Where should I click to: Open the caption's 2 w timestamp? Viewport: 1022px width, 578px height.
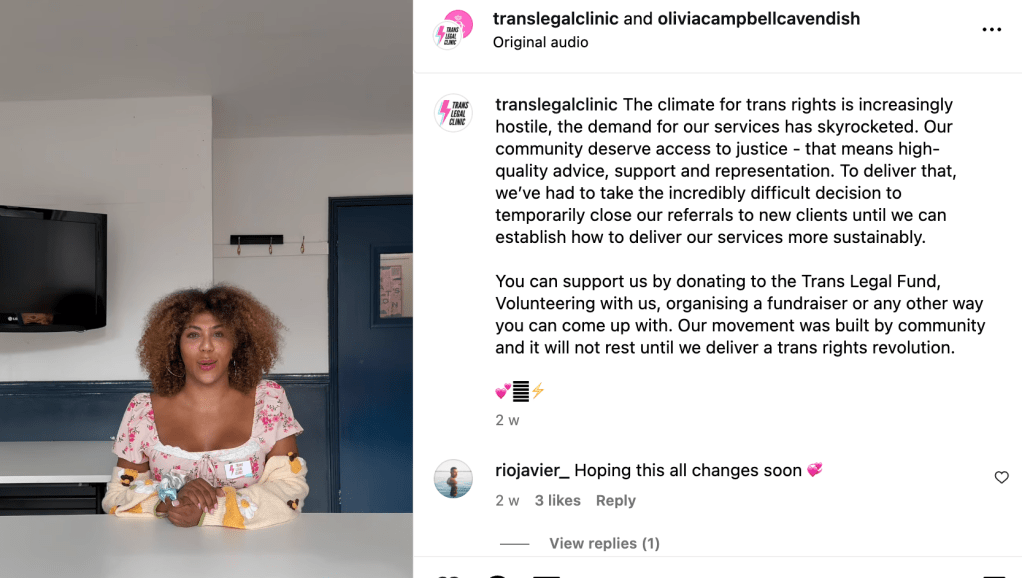point(507,420)
